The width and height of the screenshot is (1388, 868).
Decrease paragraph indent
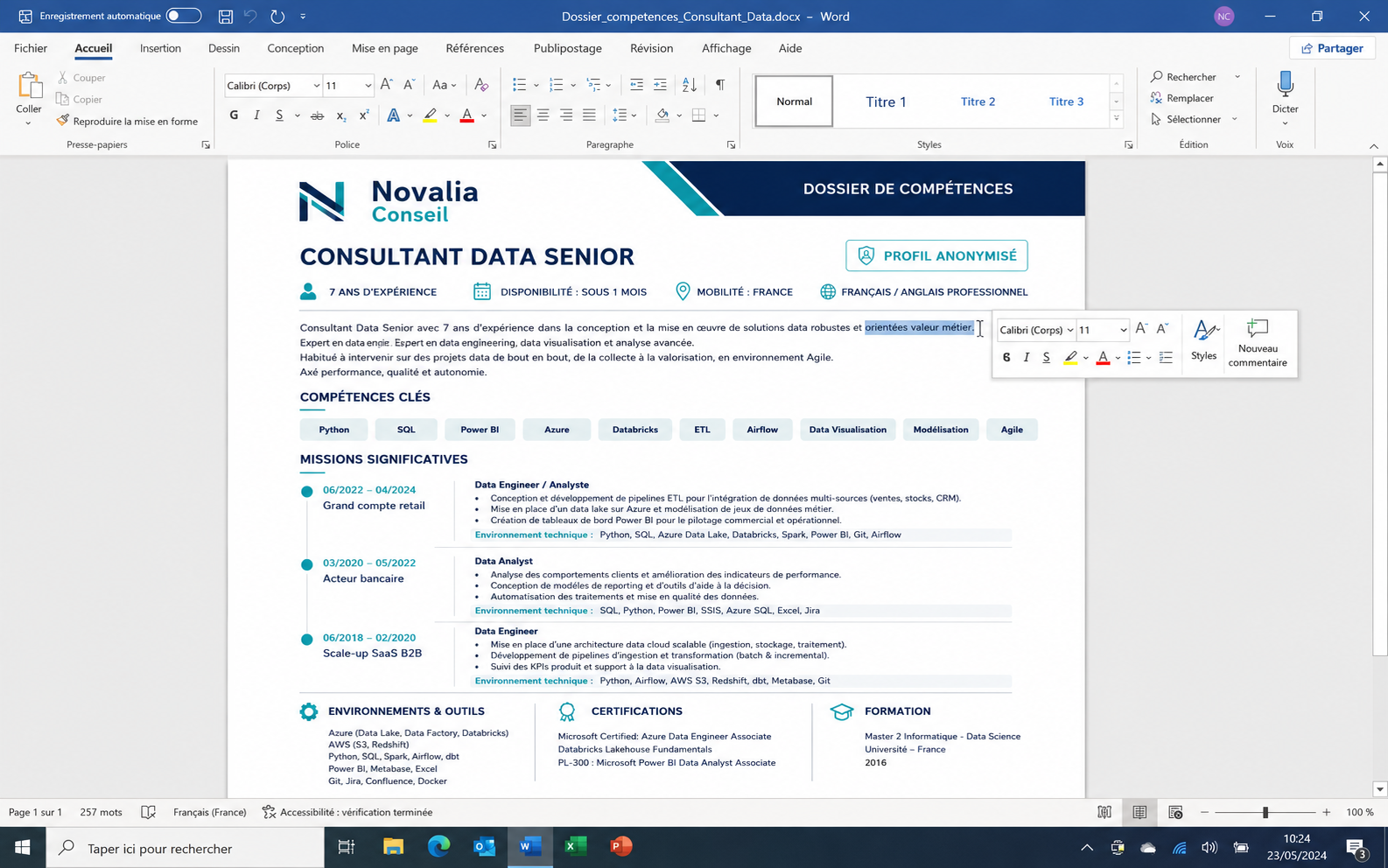[x=636, y=85]
